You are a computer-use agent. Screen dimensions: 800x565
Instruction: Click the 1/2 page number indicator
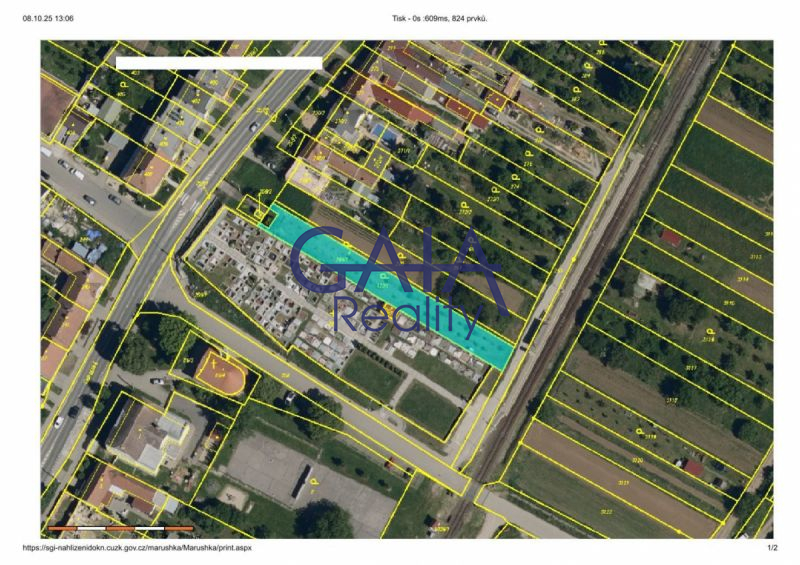[x=771, y=549]
